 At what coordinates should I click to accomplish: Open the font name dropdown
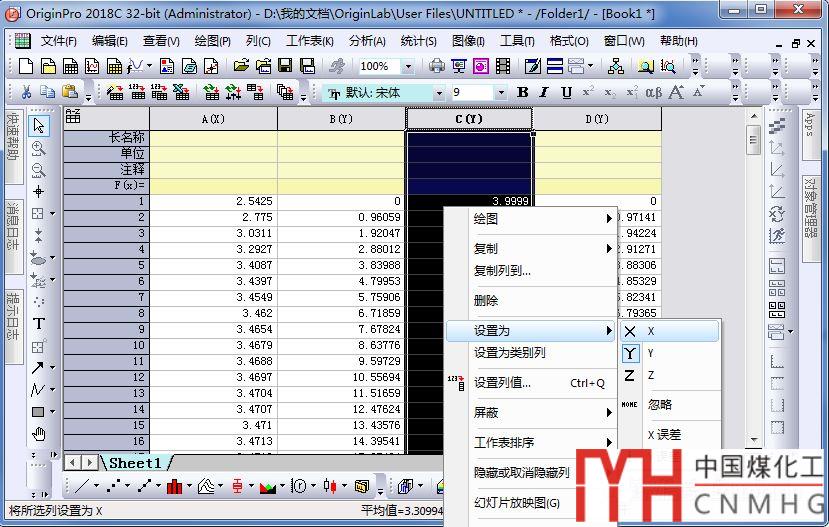[438, 92]
